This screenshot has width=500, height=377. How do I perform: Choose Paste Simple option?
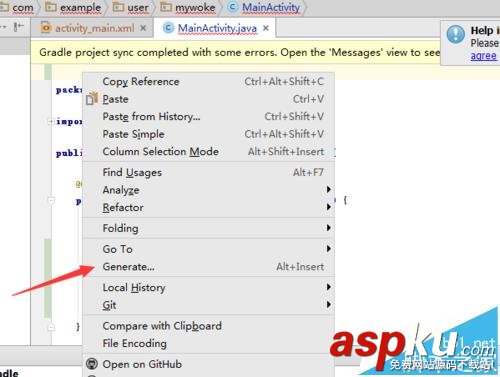coord(208,134)
